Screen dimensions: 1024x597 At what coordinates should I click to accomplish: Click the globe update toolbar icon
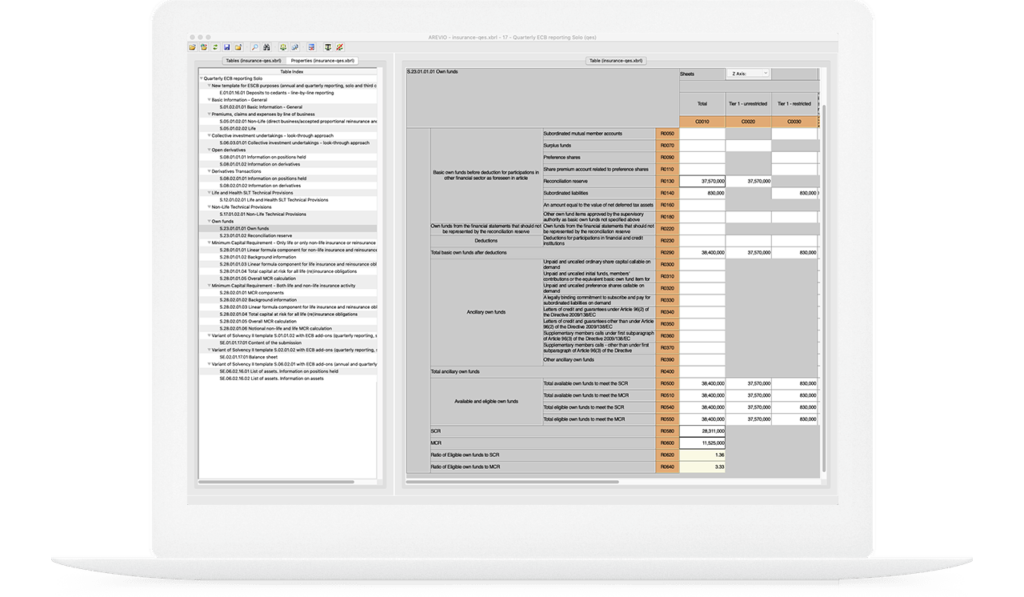[x=283, y=47]
